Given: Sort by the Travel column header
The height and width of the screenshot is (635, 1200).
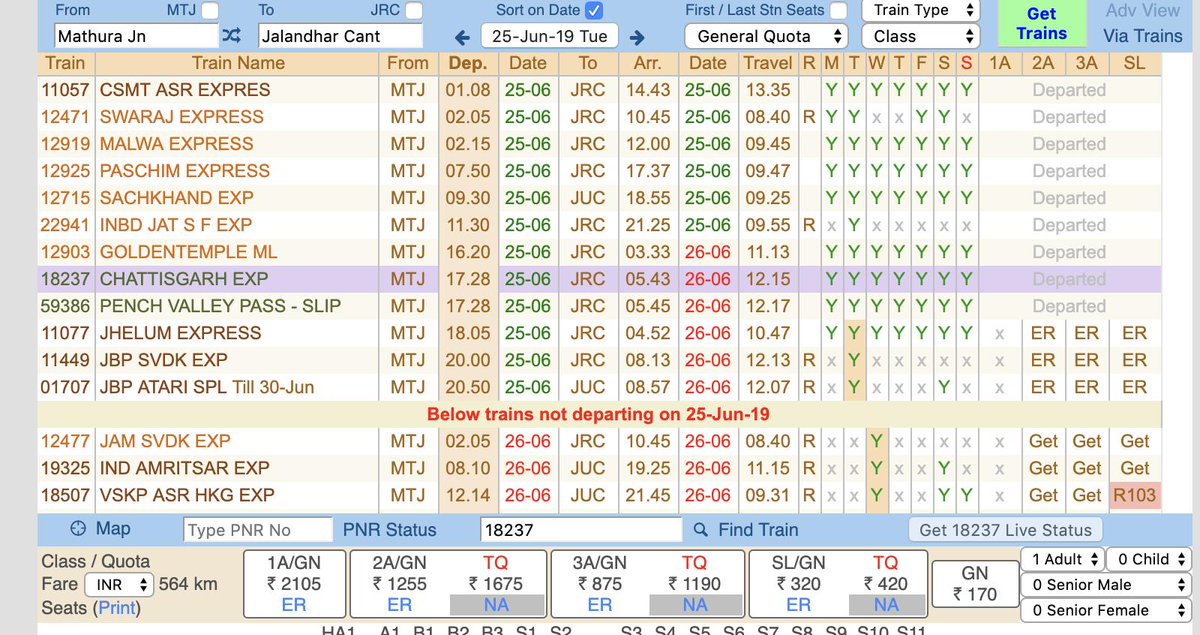Looking at the screenshot, I should pyautogui.click(x=768, y=63).
